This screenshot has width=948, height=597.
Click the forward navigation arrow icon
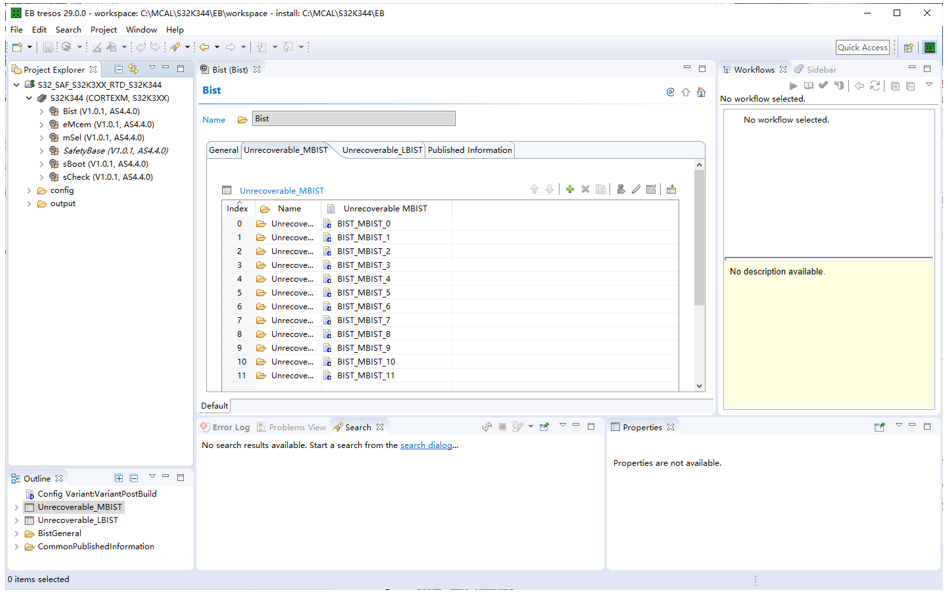tap(231, 47)
